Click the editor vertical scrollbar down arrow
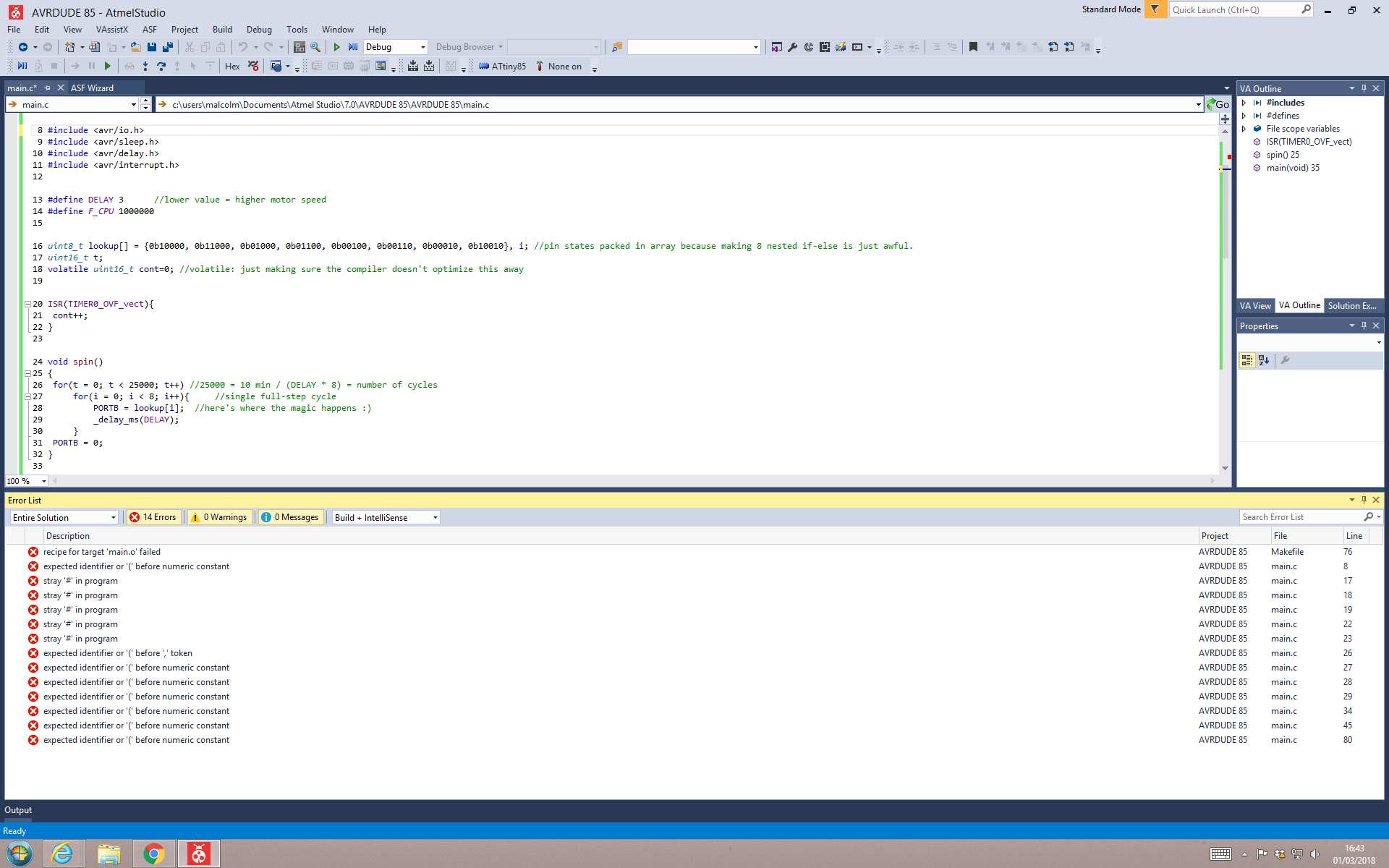Screen dimensions: 1389x868 click(x=1225, y=468)
